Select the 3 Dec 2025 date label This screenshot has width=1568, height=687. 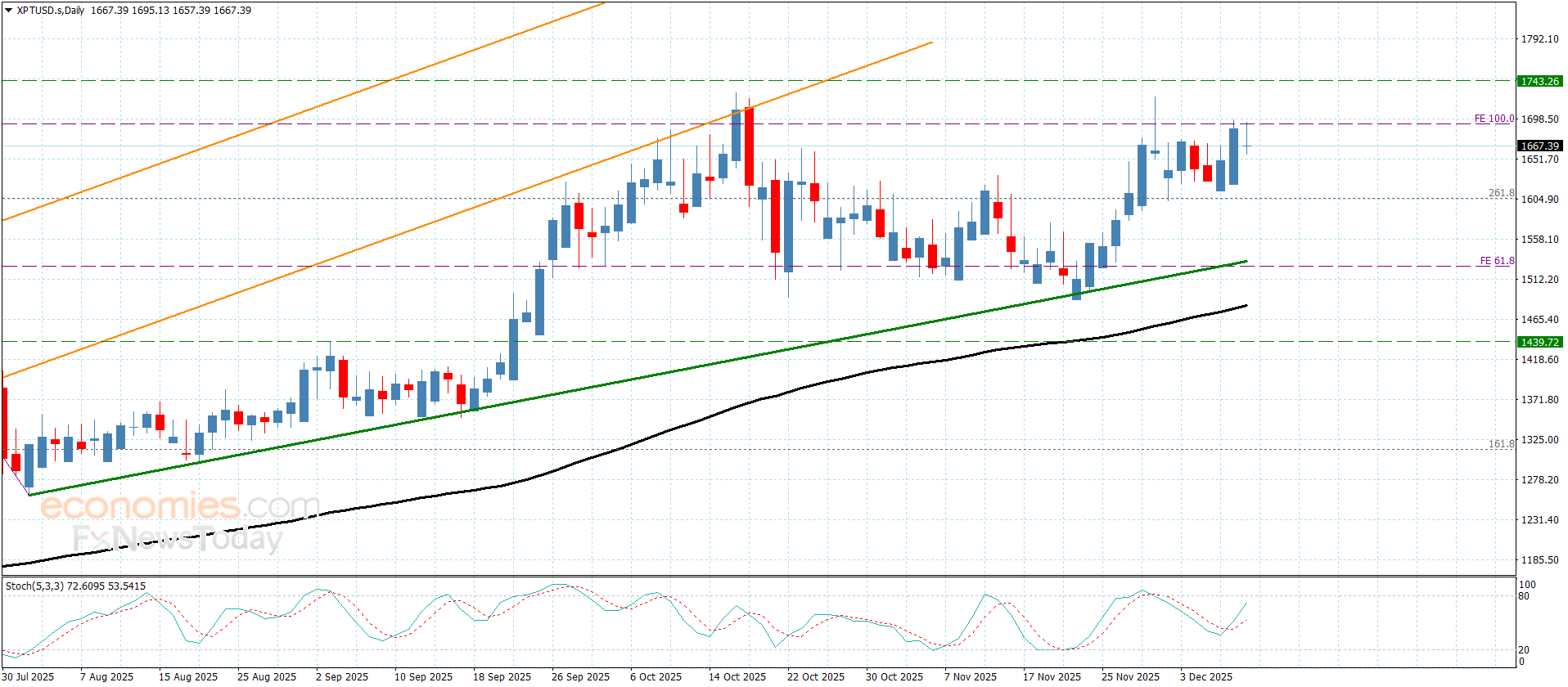(x=1206, y=676)
